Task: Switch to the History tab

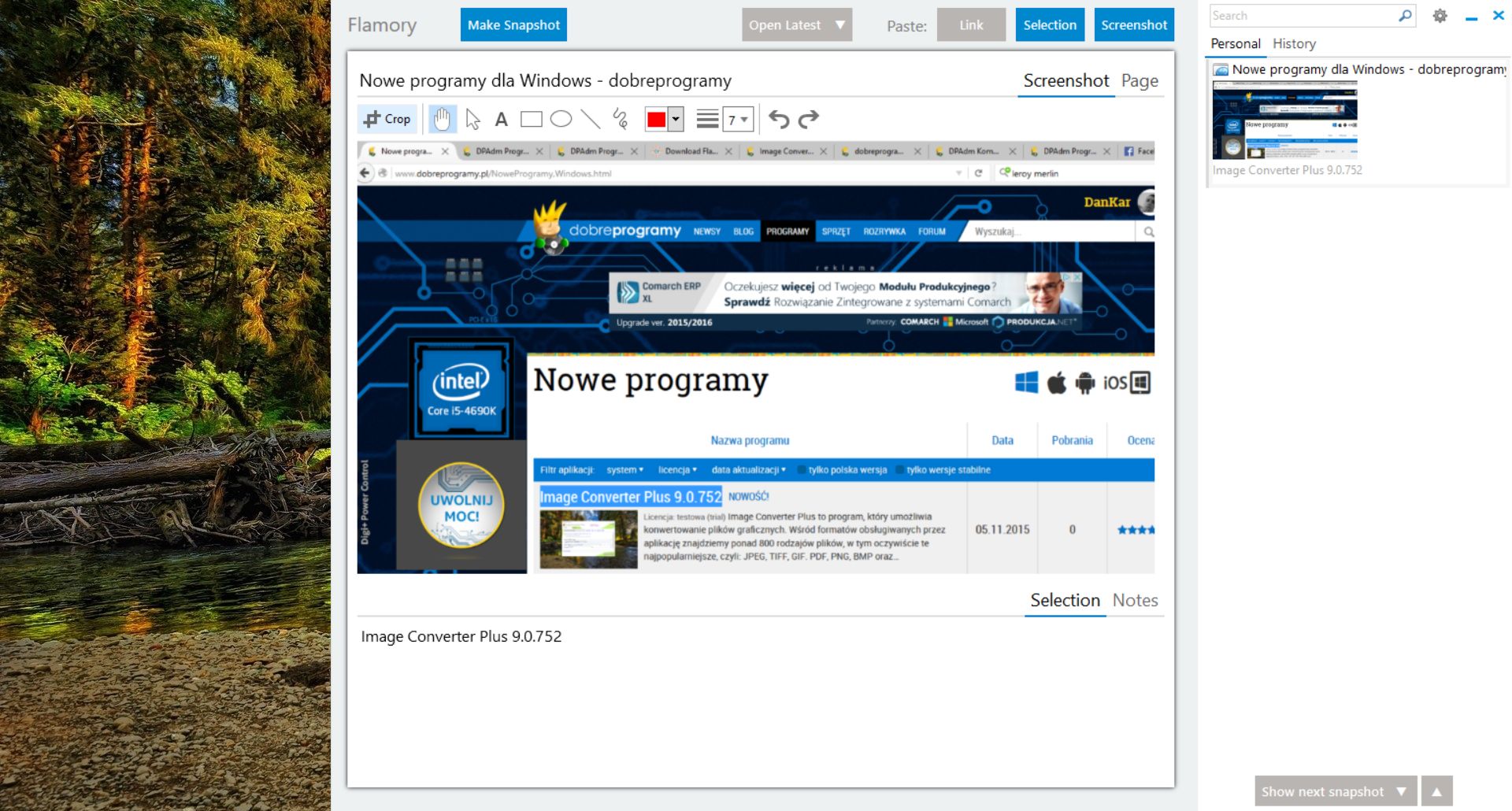Action: coord(1294,43)
